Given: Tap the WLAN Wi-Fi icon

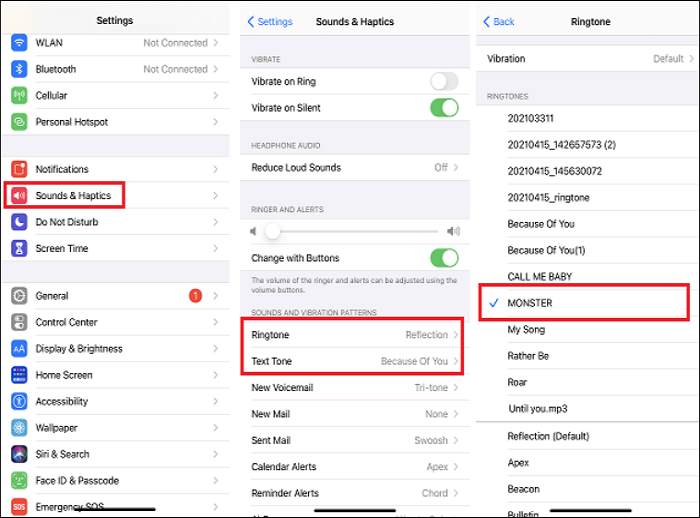Looking at the screenshot, I should point(19,43).
